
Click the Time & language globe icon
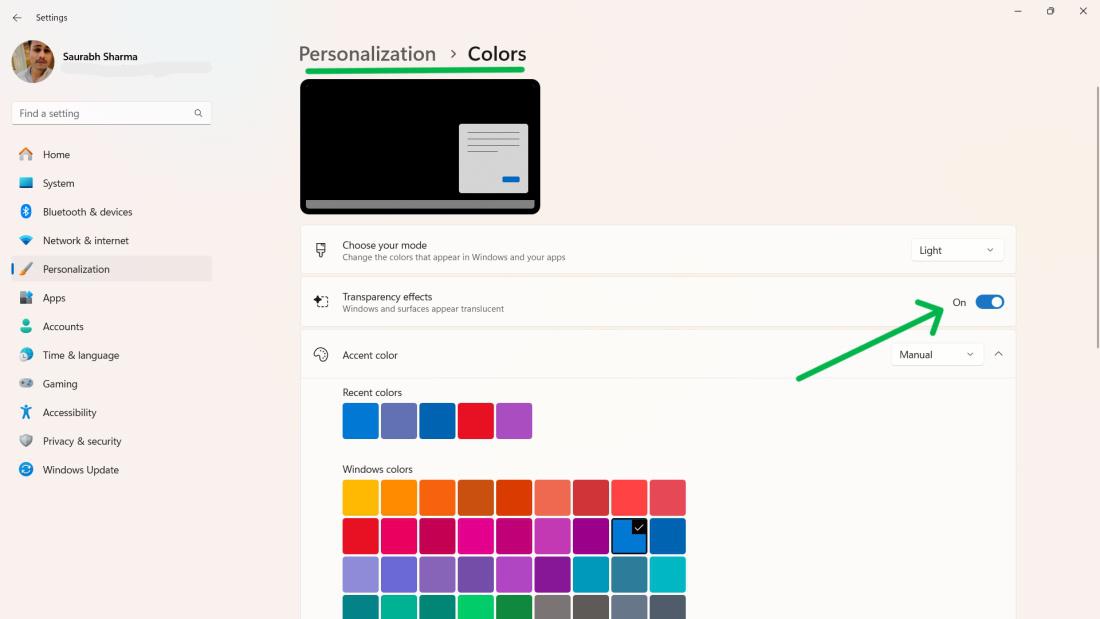[x=26, y=355]
